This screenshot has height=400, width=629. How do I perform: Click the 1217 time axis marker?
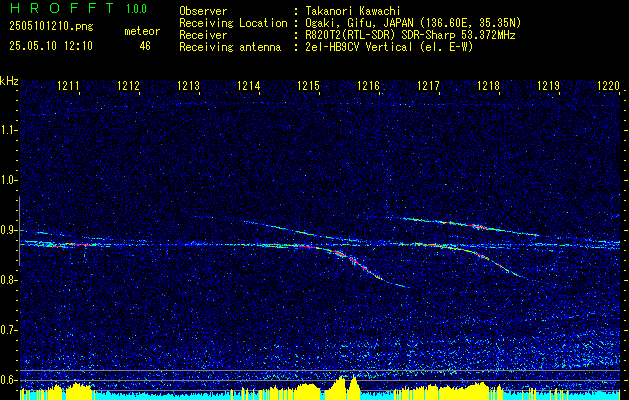pyautogui.click(x=429, y=85)
